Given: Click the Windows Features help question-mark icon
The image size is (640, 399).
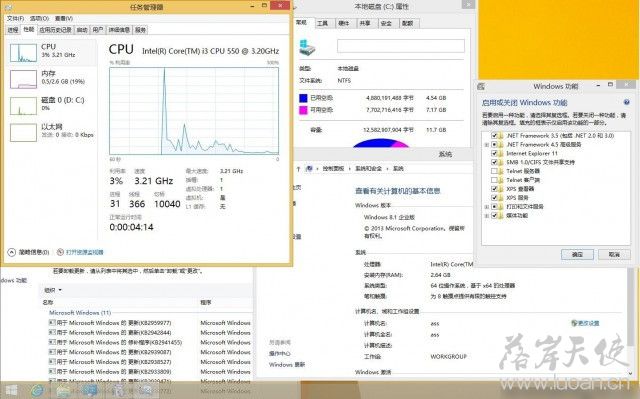Looking at the screenshot, I should click(x=626, y=102).
